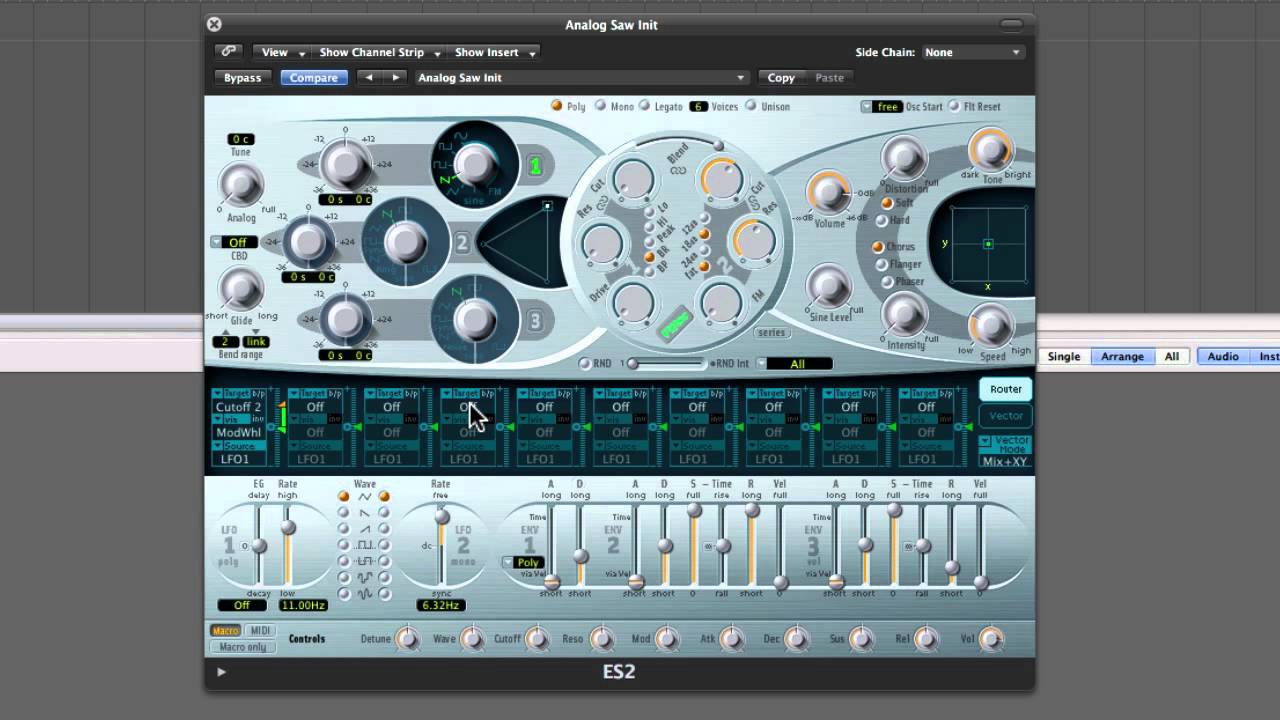The image size is (1280, 720).
Task: Toggle oscillator 1 with the green 1 button
Action: pos(535,167)
